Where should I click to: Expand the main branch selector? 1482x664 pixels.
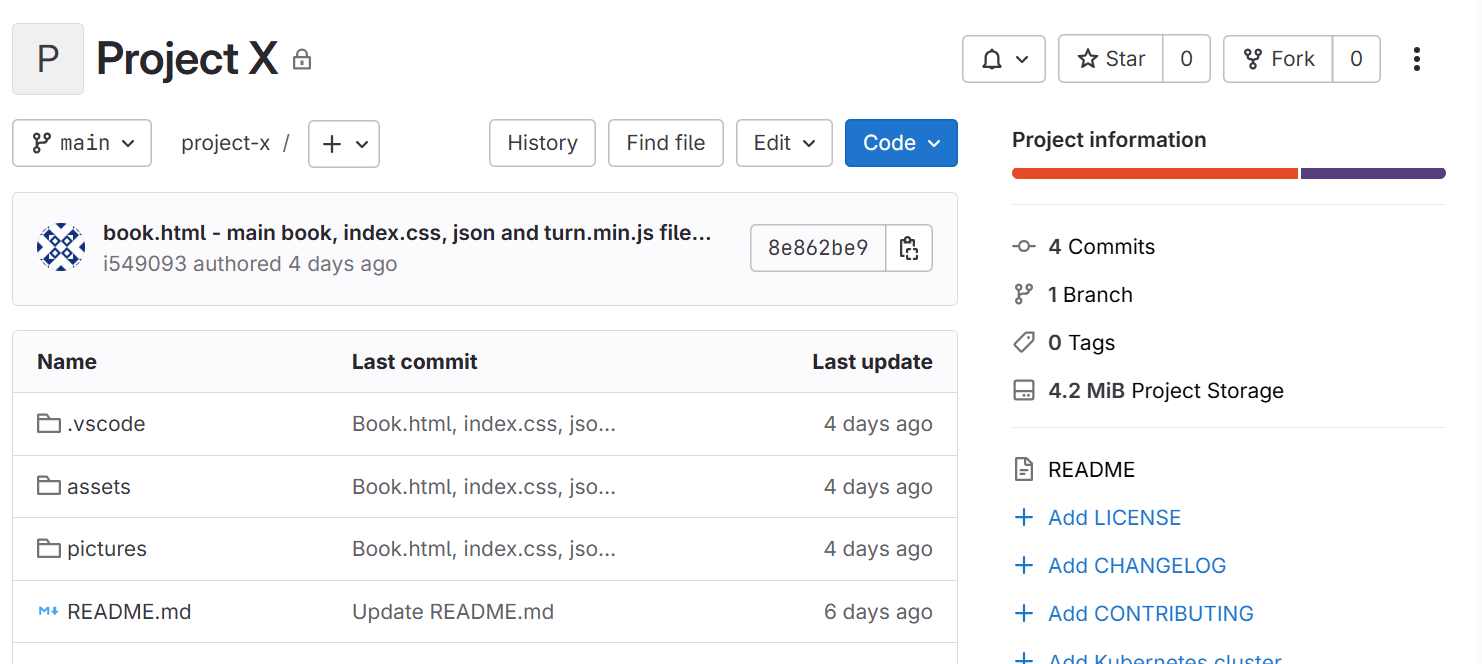point(82,143)
